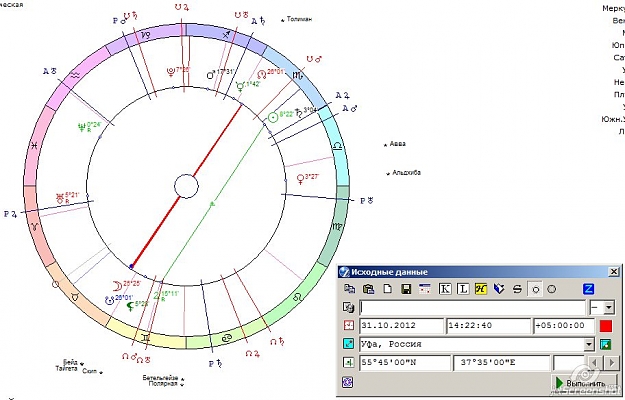
Task: Click the L letter toolbar button
Action: point(463,289)
